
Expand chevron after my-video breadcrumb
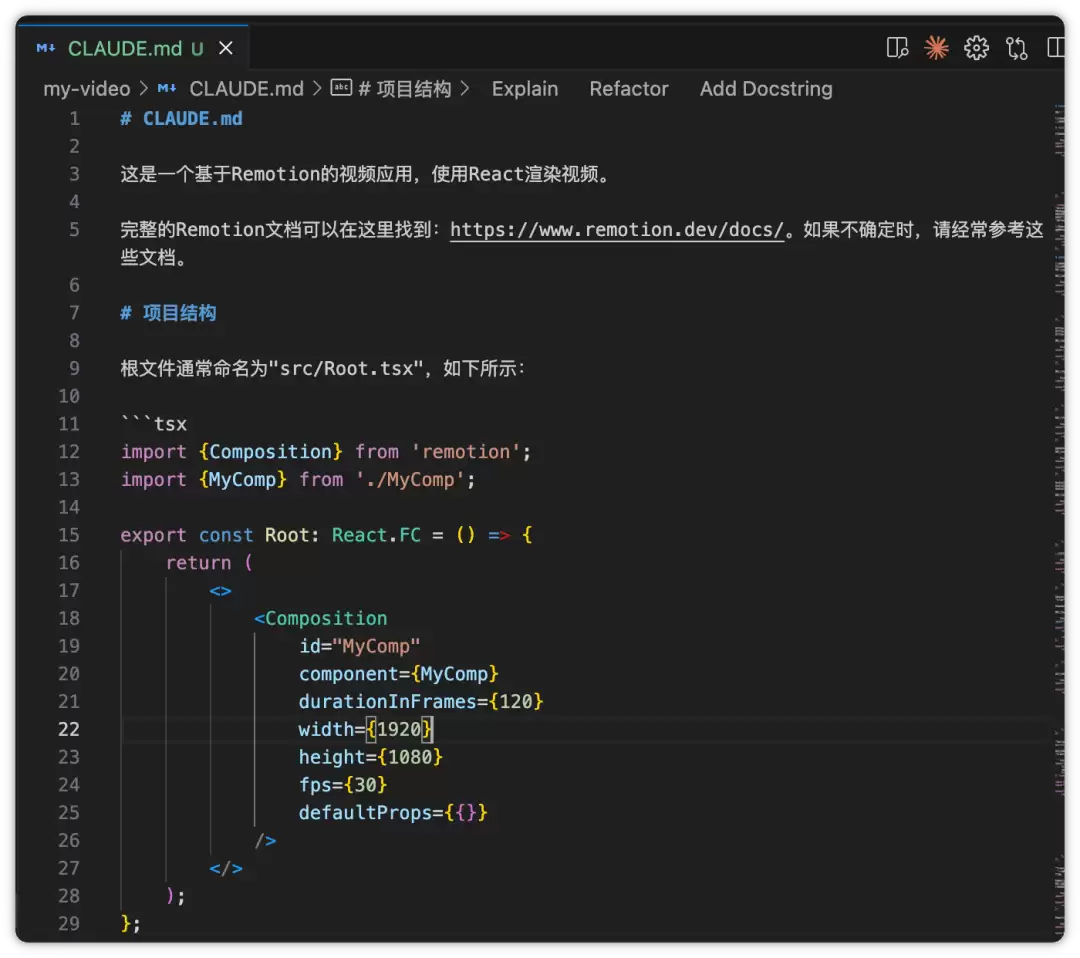click(143, 89)
